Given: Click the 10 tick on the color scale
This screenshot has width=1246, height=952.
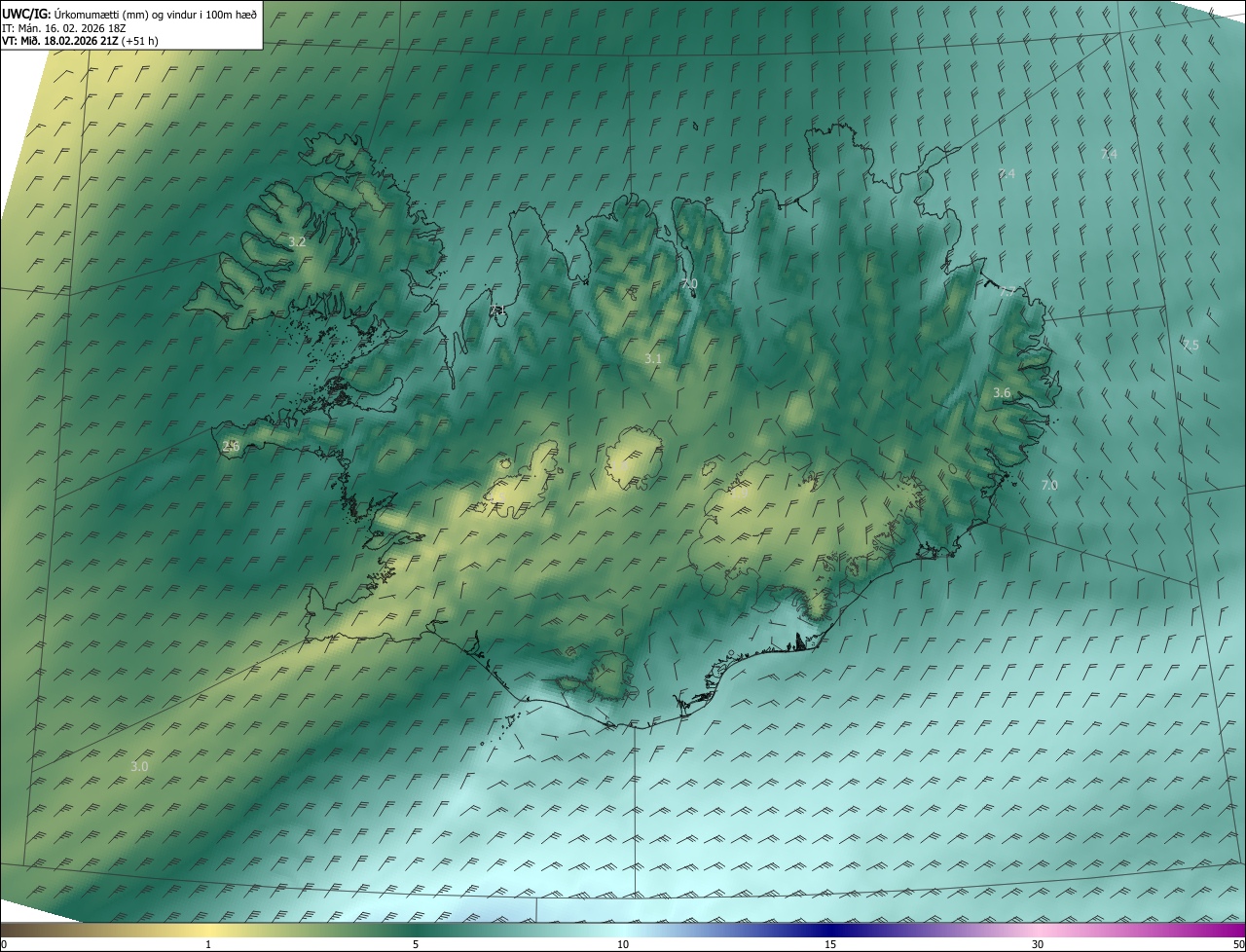Looking at the screenshot, I should coord(623,945).
